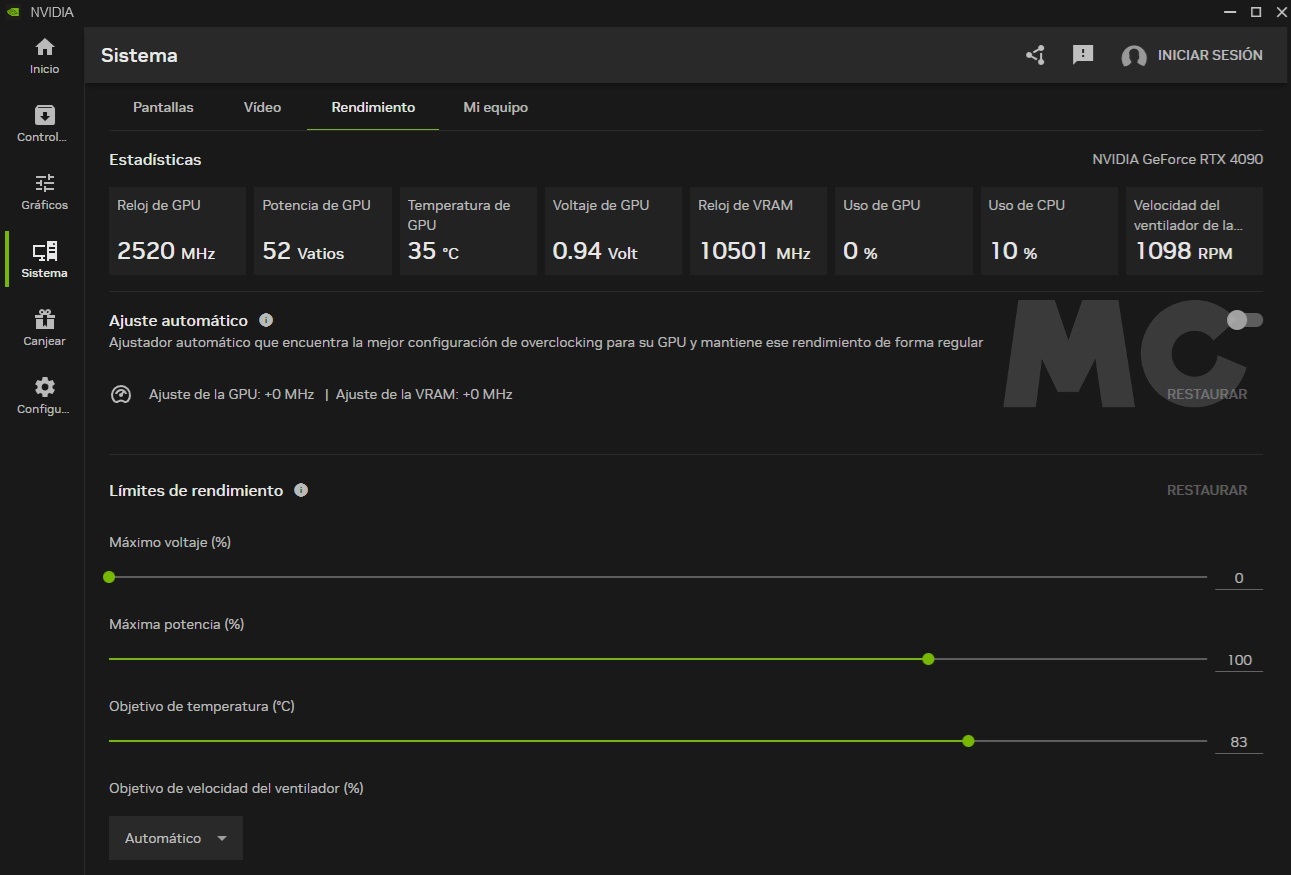Click the Potencia de GPU 52 Vatios card

pyautogui.click(x=323, y=231)
